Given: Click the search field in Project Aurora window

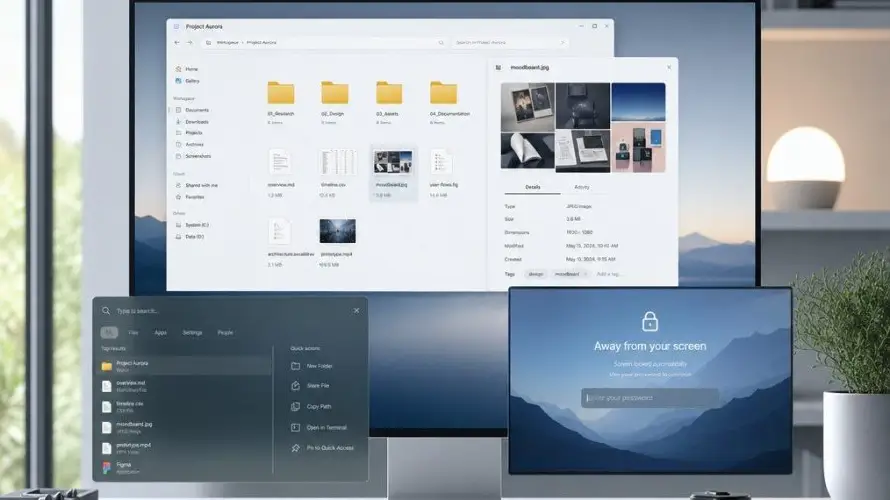Looking at the screenshot, I should [x=510, y=43].
